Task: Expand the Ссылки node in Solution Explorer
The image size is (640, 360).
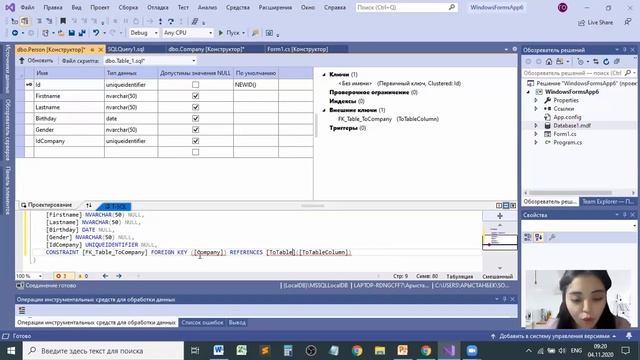Action: [x=536, y=109]
